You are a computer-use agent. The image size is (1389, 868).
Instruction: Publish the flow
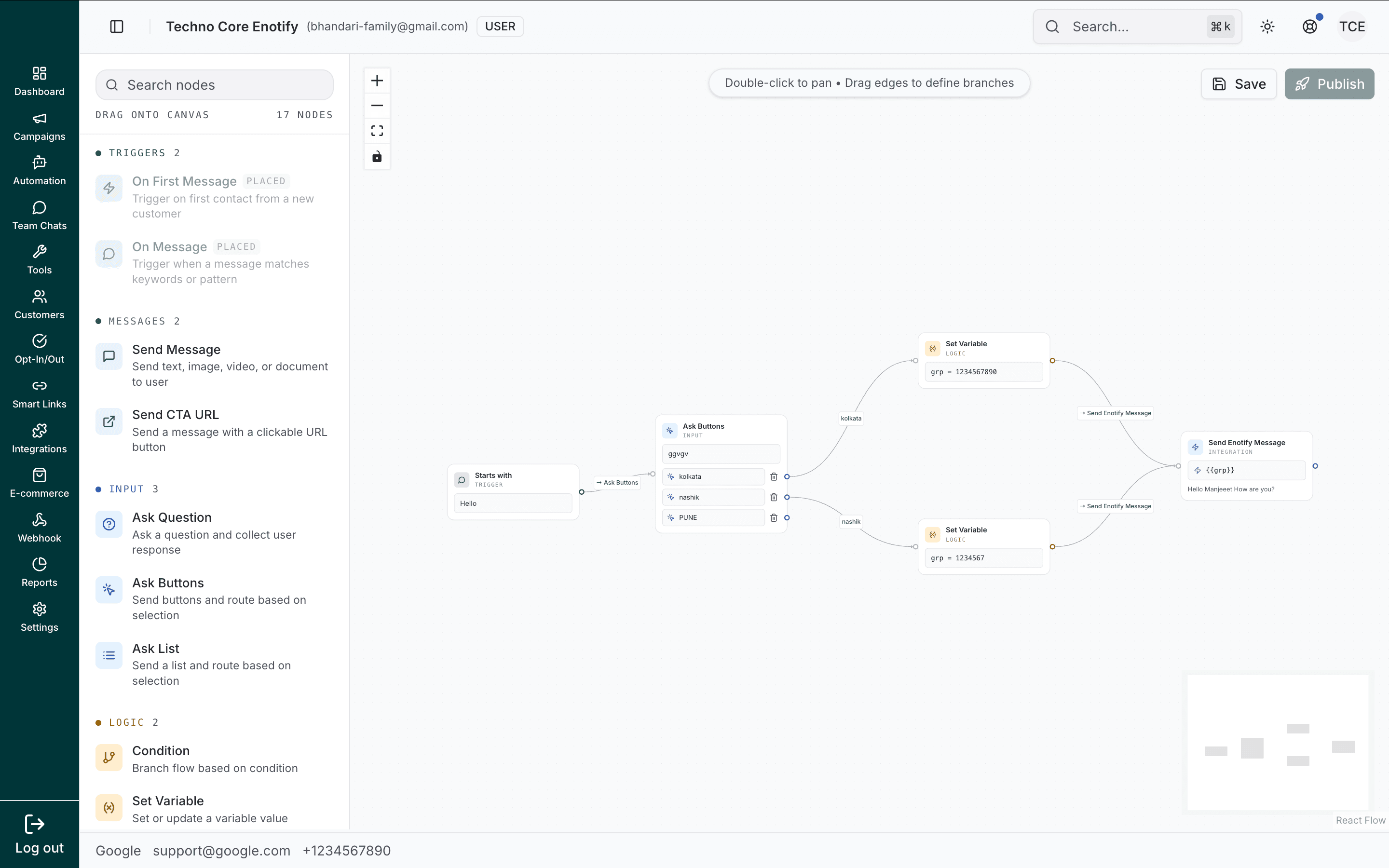point(1329,84)
